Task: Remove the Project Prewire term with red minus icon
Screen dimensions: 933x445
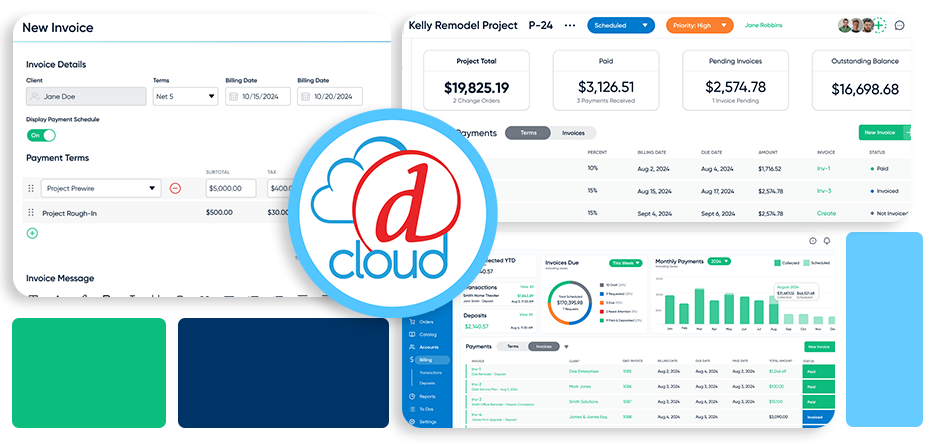Action: pyautogui.click(x=175, y=189)
